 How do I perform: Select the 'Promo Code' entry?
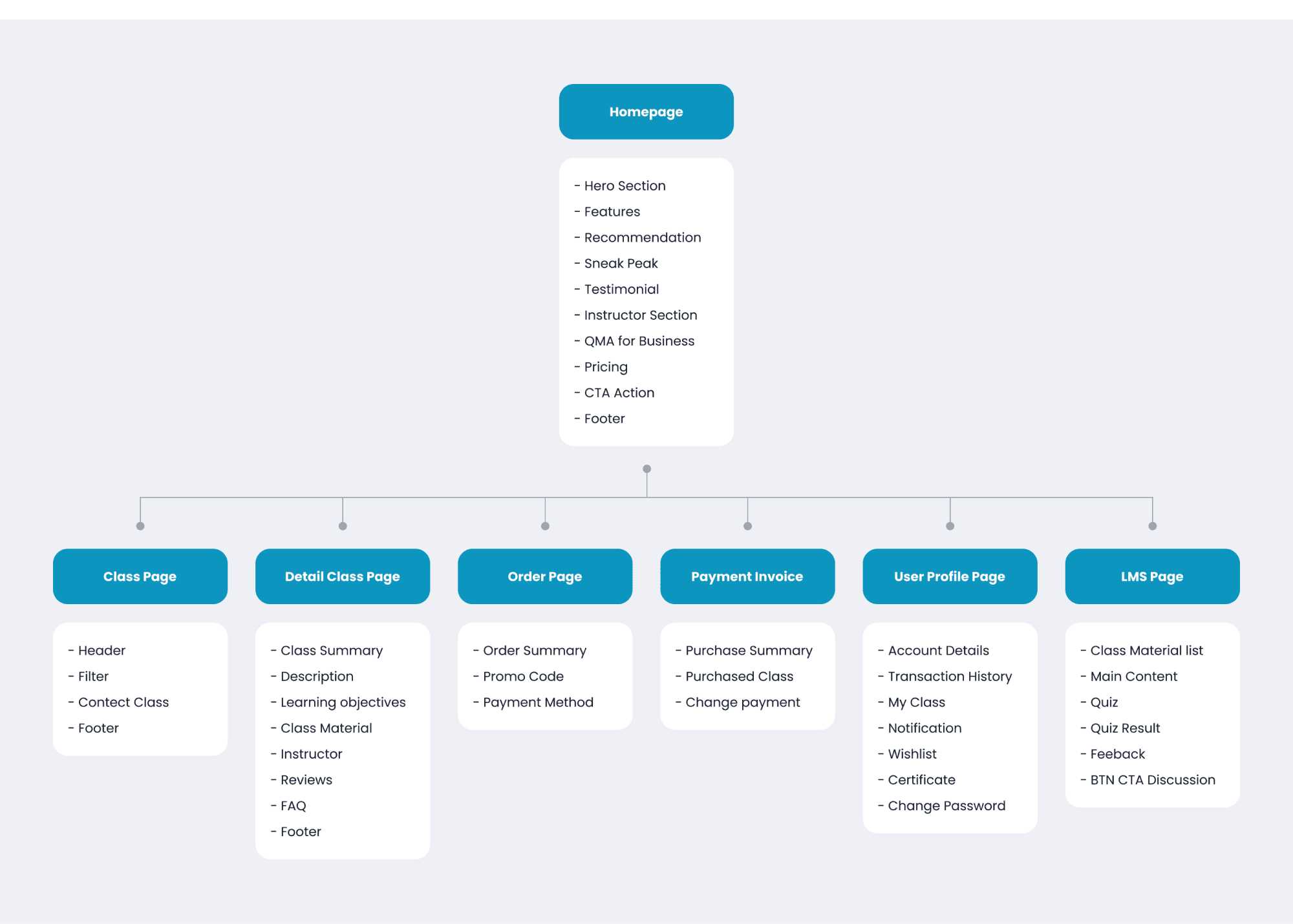click(518, 677)
